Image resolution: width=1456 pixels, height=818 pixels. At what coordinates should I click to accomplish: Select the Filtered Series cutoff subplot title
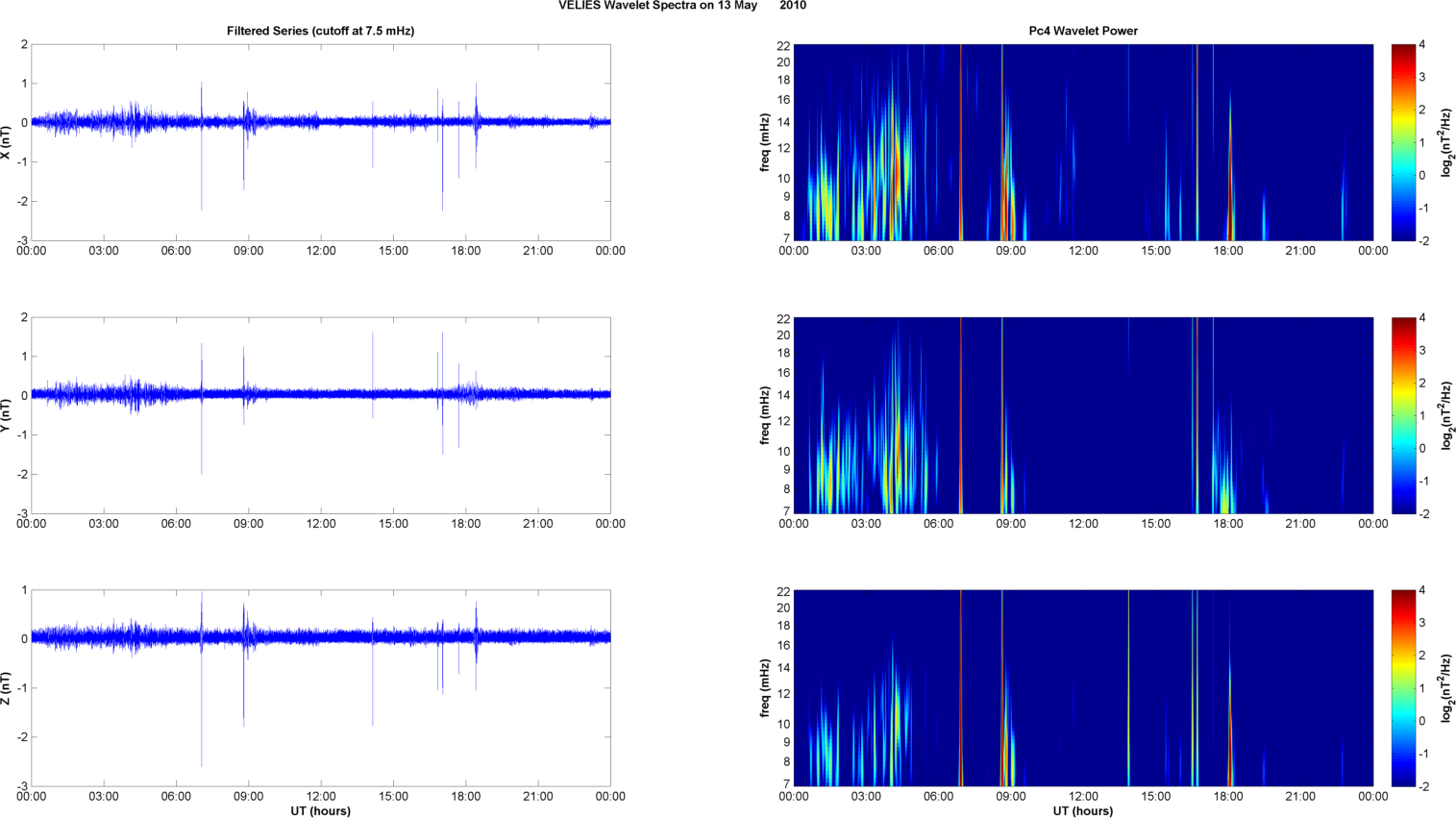coord(320,31)
